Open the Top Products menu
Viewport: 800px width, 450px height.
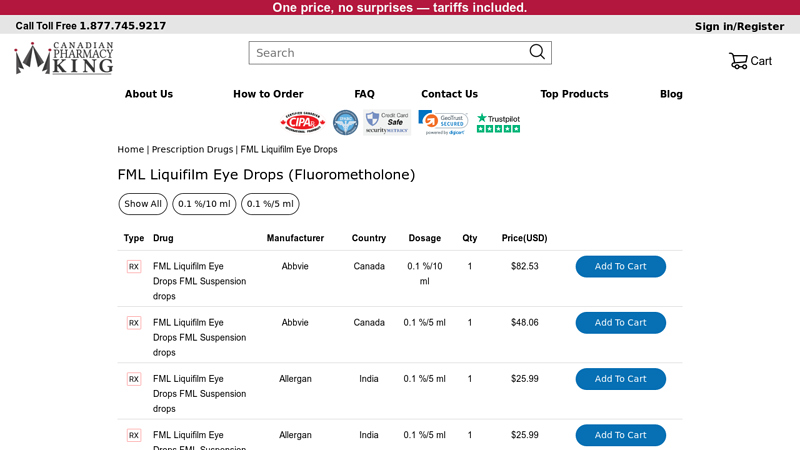[x=574, y=94]
